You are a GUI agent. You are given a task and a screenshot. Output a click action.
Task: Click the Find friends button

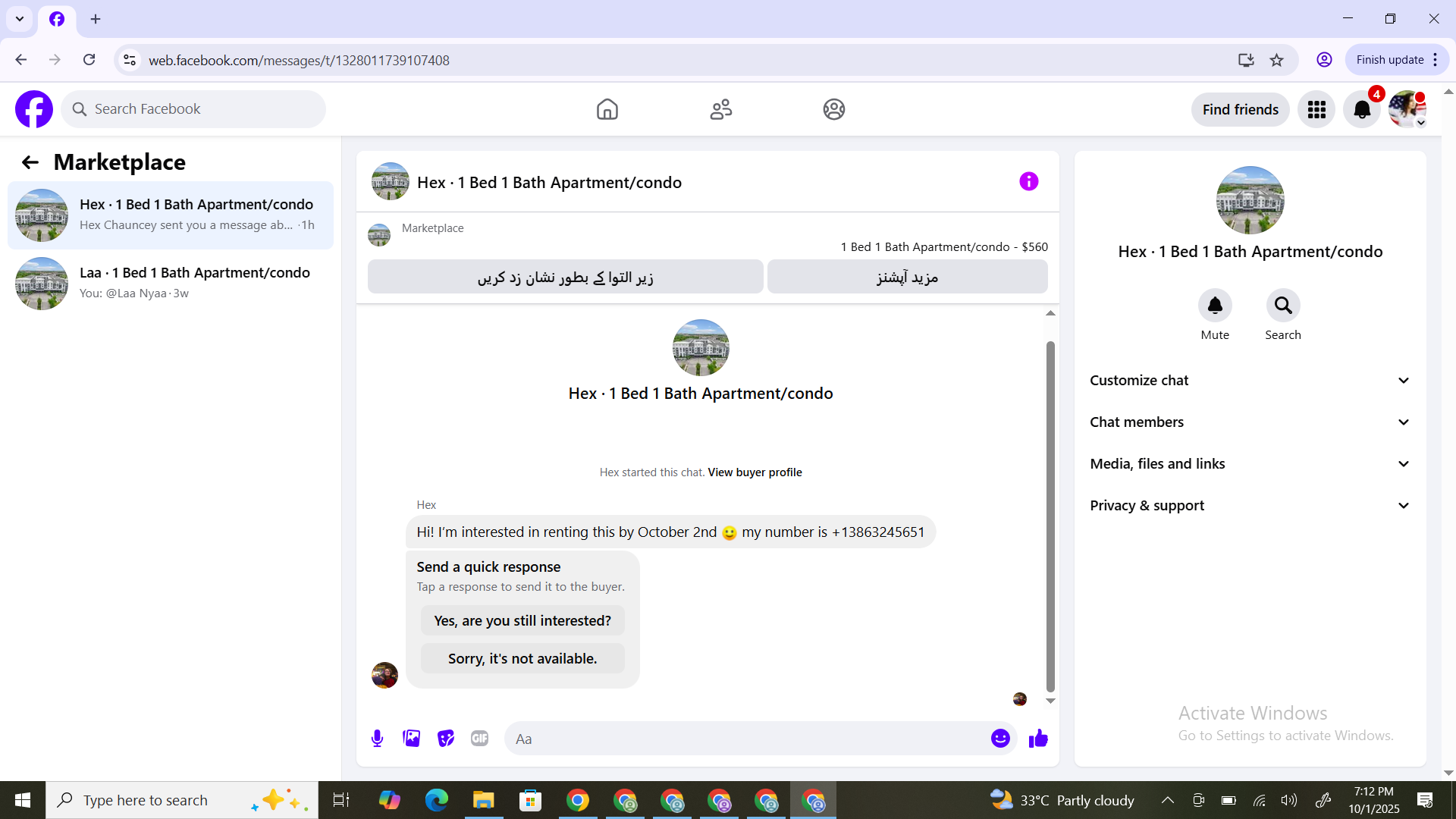(x=1241, y=110)
